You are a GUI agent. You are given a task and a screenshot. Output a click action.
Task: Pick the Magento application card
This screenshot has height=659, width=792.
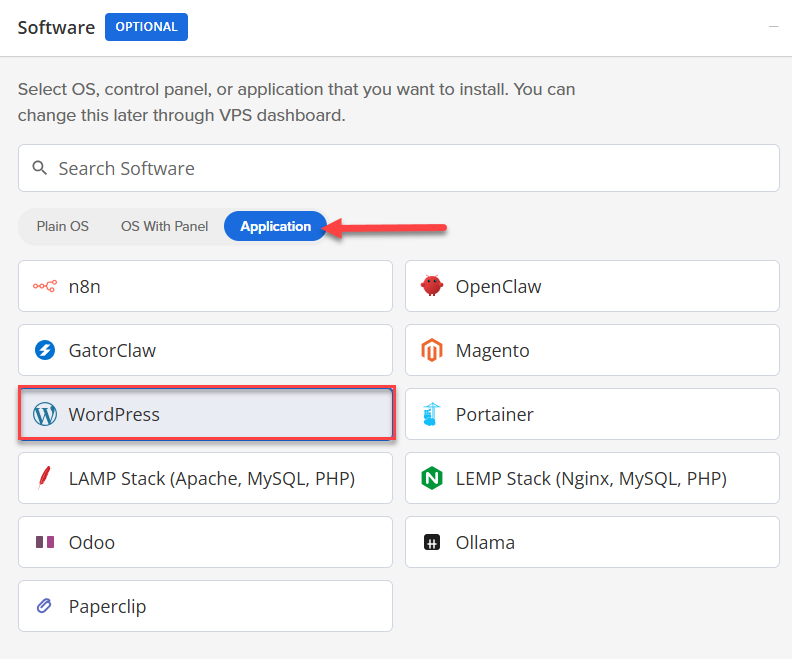(592, 350)
